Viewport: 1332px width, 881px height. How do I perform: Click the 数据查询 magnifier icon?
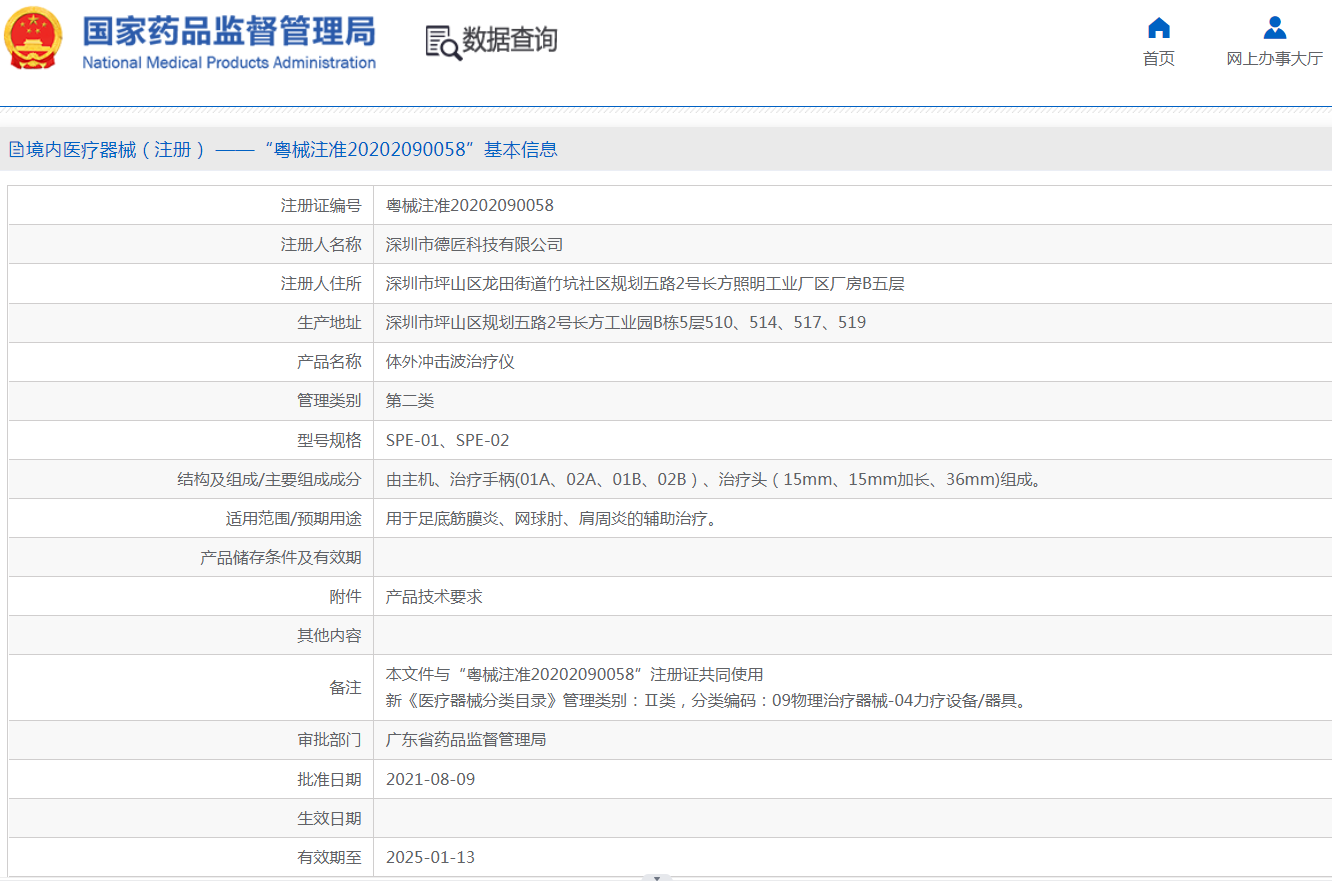[443, 42]
